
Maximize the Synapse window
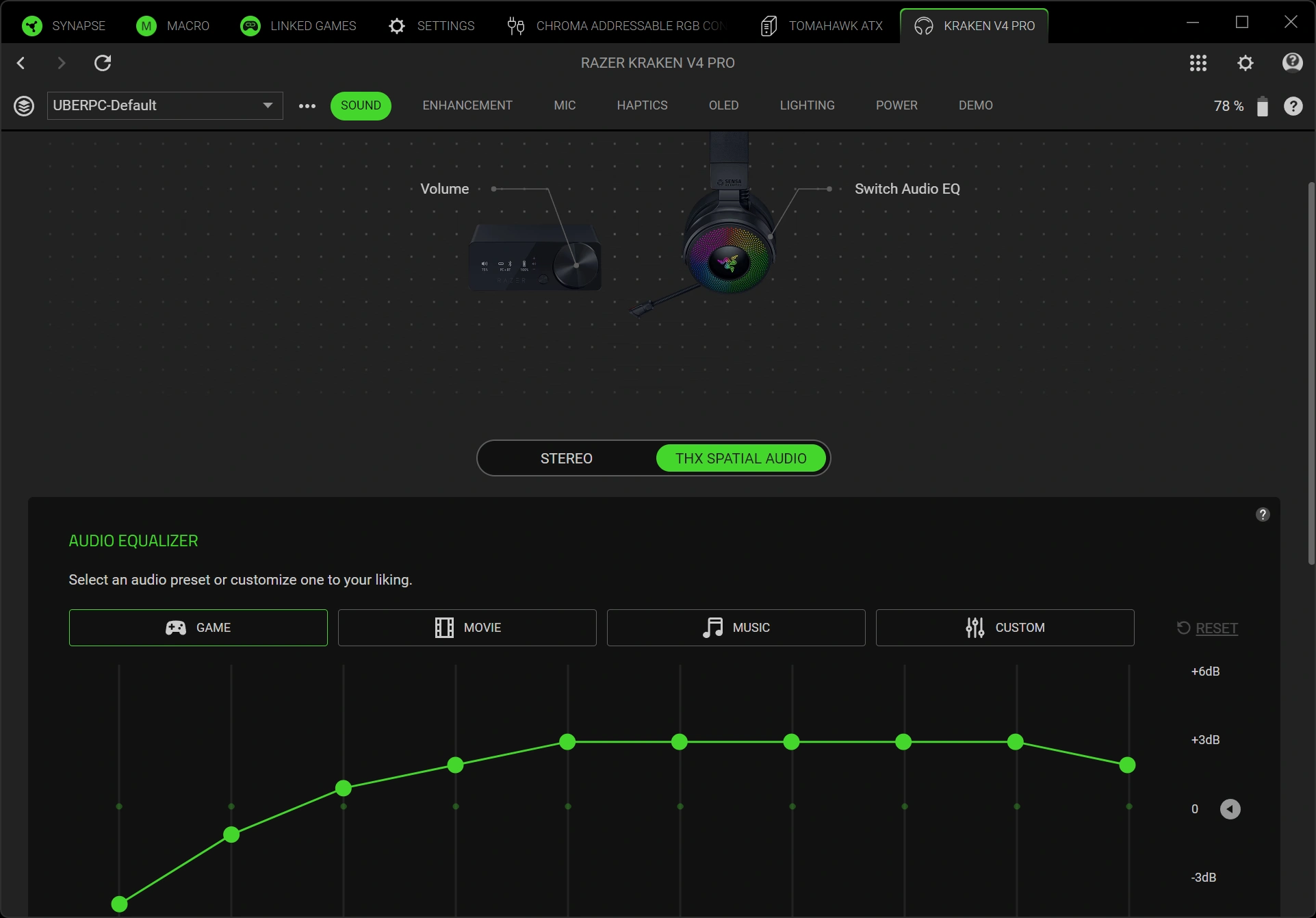(x=1242, y=23)
